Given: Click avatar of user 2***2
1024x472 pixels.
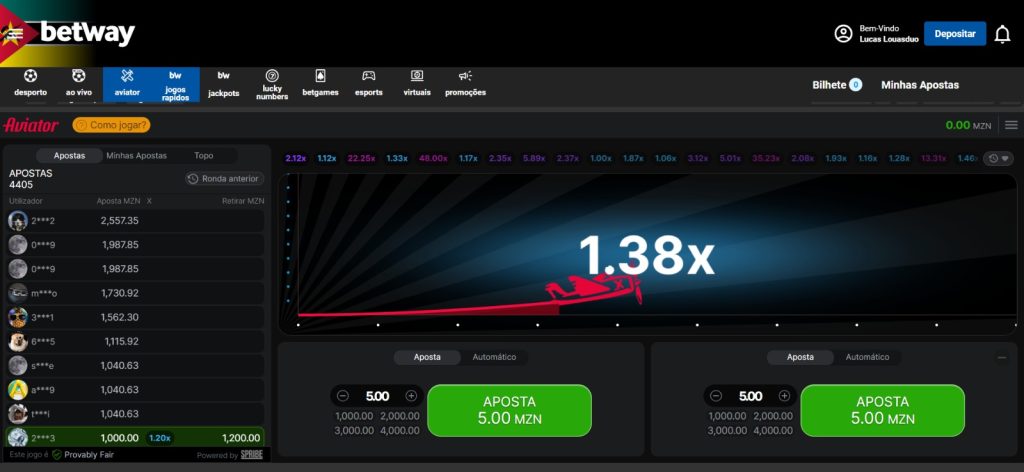Looking at the screenshot, I should click(18, 221).
